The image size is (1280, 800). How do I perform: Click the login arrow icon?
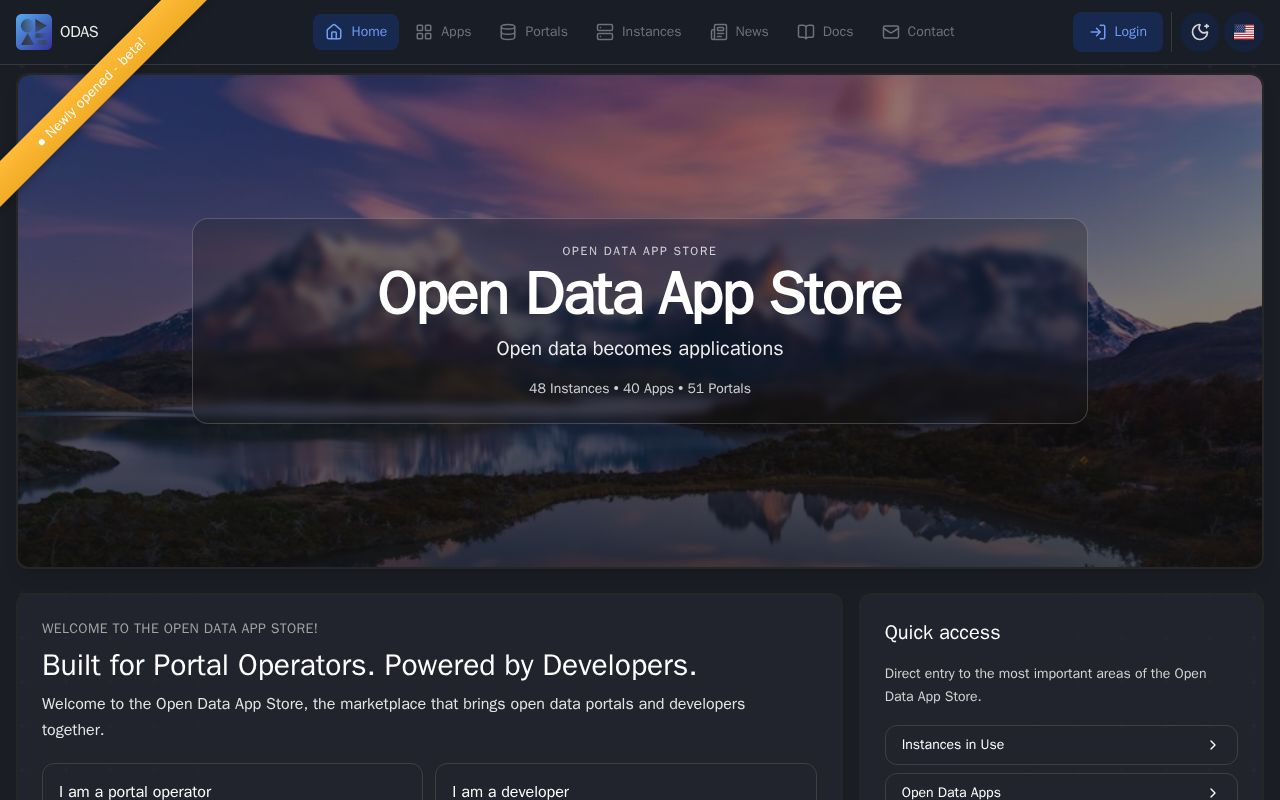1098,32
